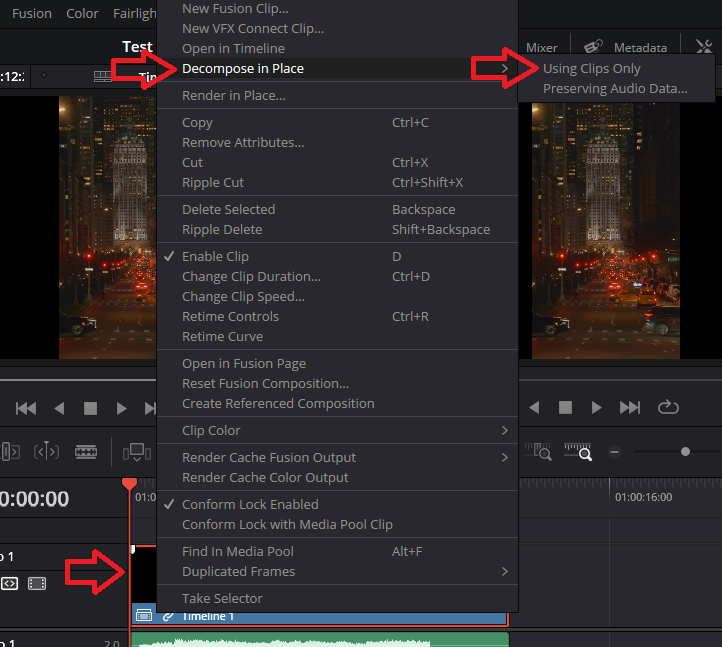The height and width of the screenshot is (647, 722).
Task: Click Play in the right viewer transport
Action: [597, 408]
